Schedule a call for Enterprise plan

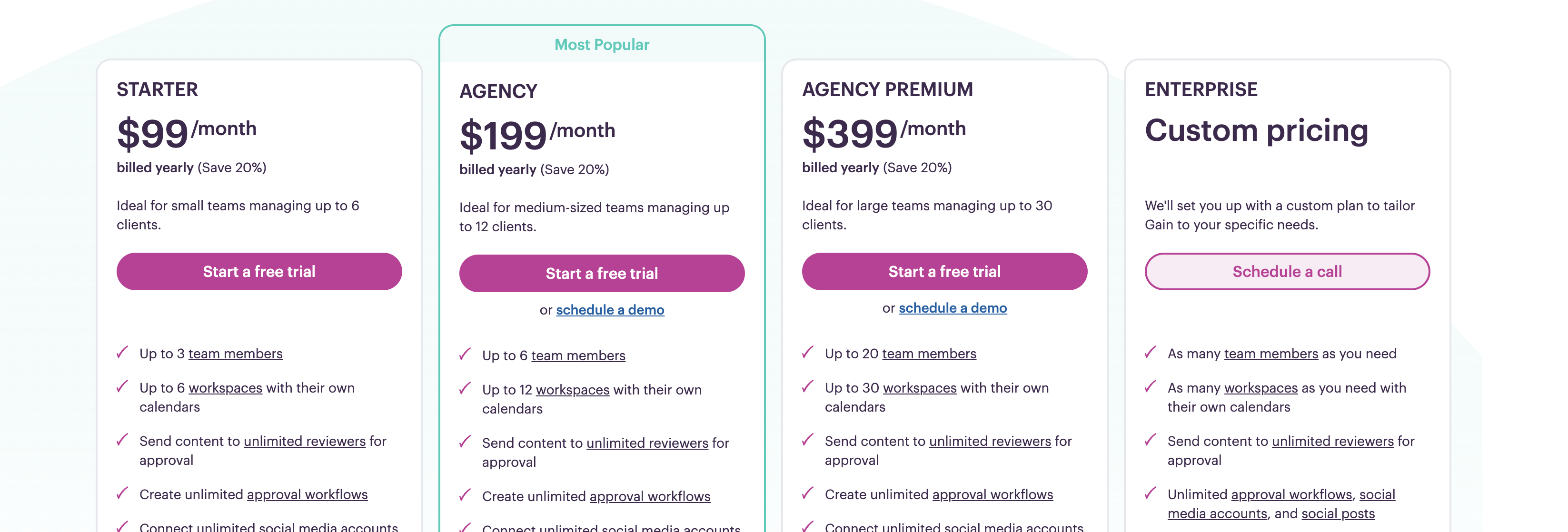[1288, 272]
